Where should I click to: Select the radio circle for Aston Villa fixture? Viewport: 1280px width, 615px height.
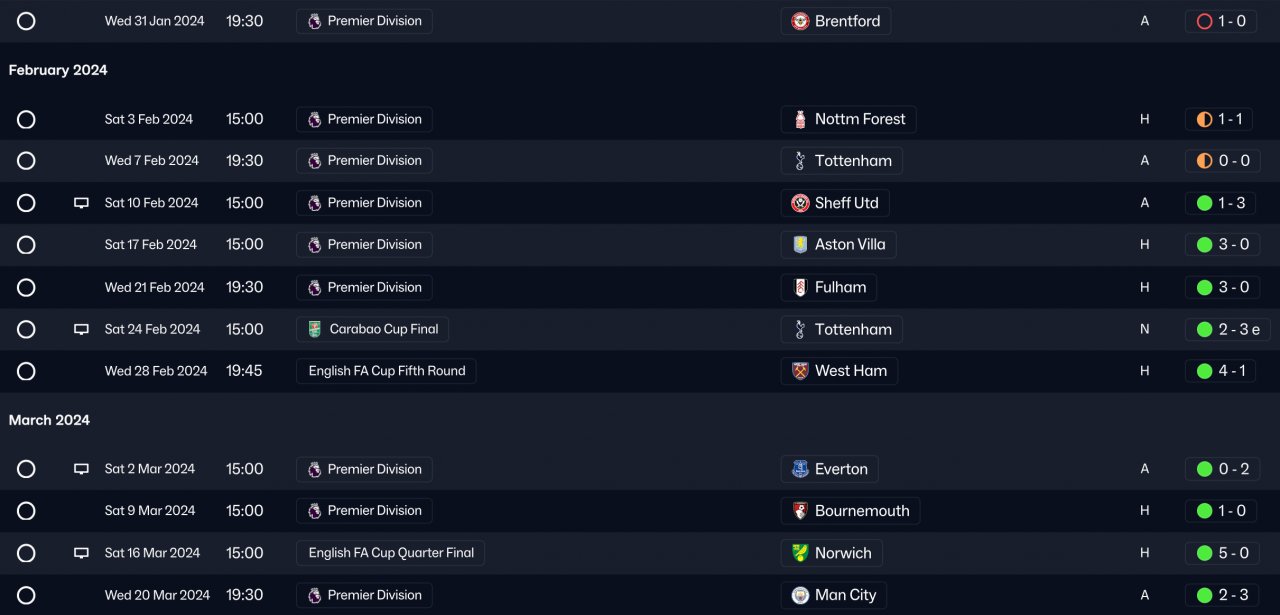pyautogui.click(x=26, y=245)
